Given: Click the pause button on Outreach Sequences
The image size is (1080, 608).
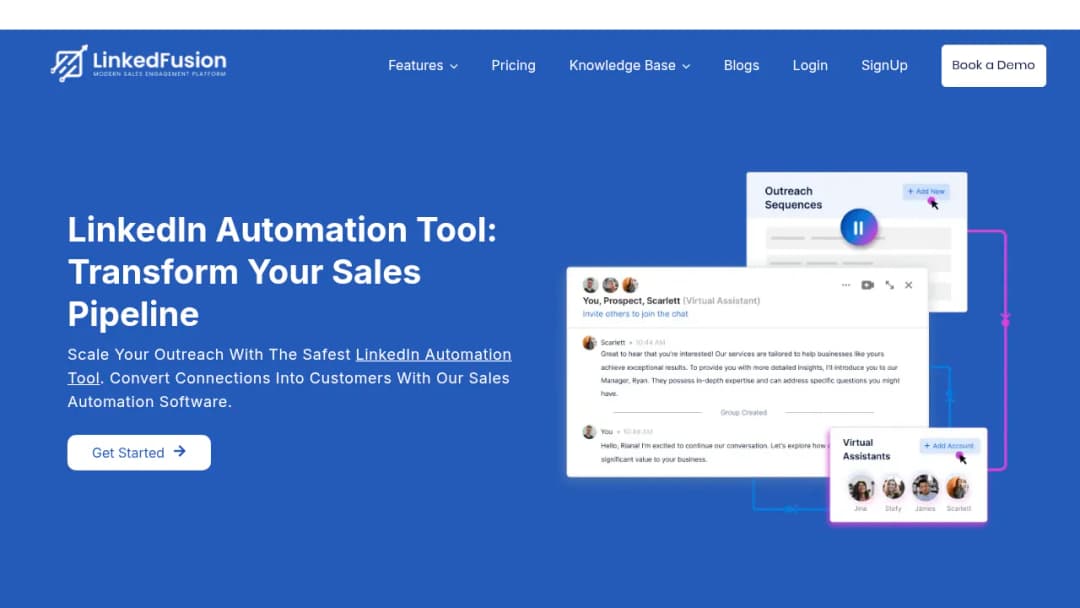Looking at the screenshot, I should coord(858,227).
